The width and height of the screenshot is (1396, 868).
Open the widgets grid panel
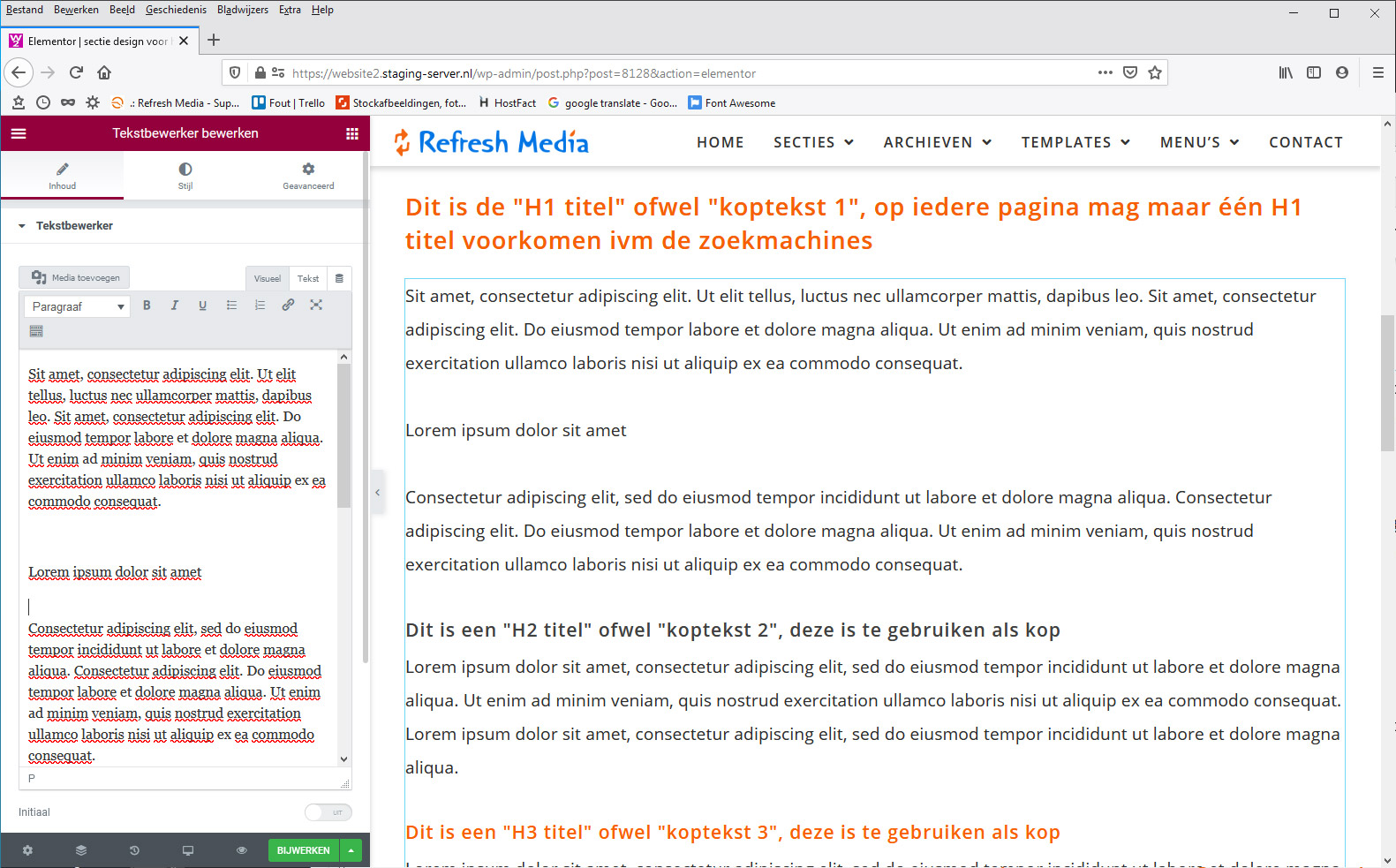352,133
